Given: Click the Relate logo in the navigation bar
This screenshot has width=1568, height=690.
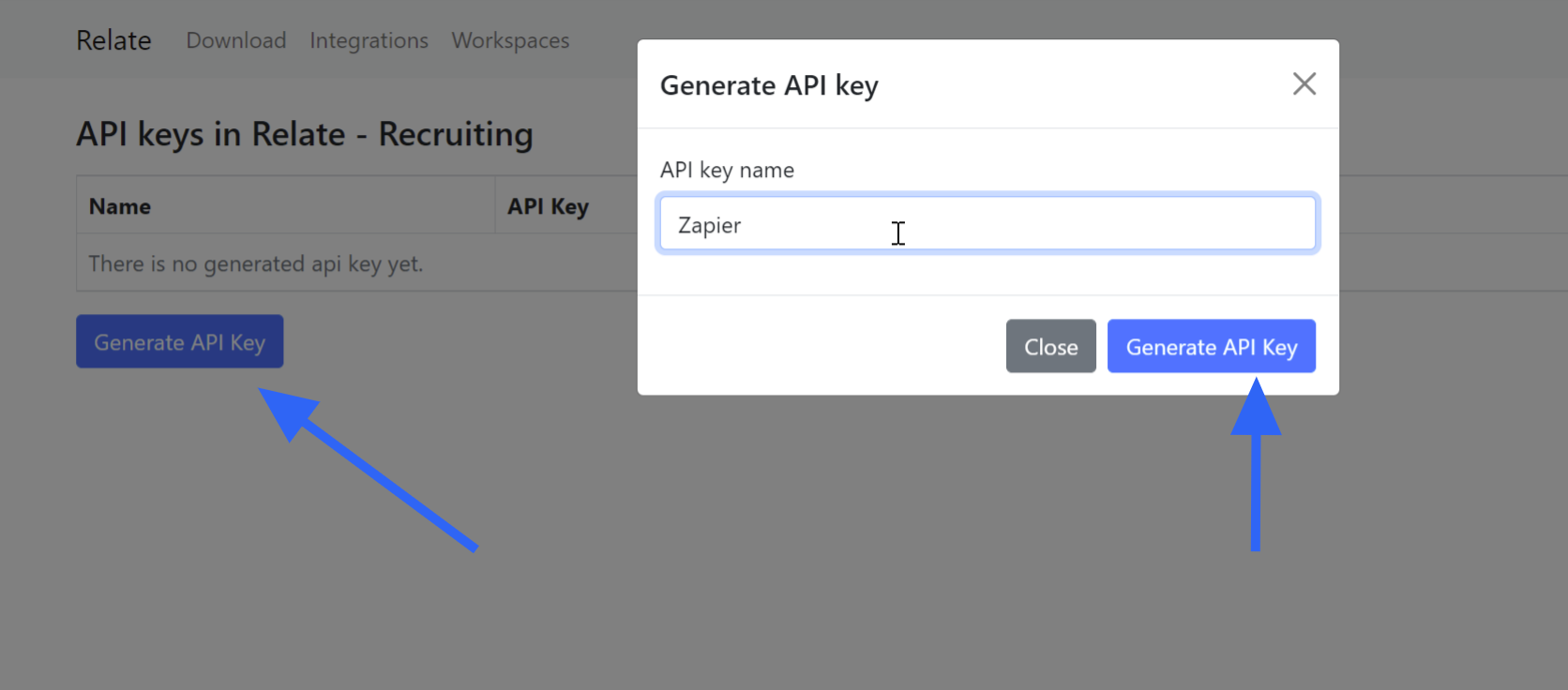Looking at the screenshot, I should [x=113, y=39].
